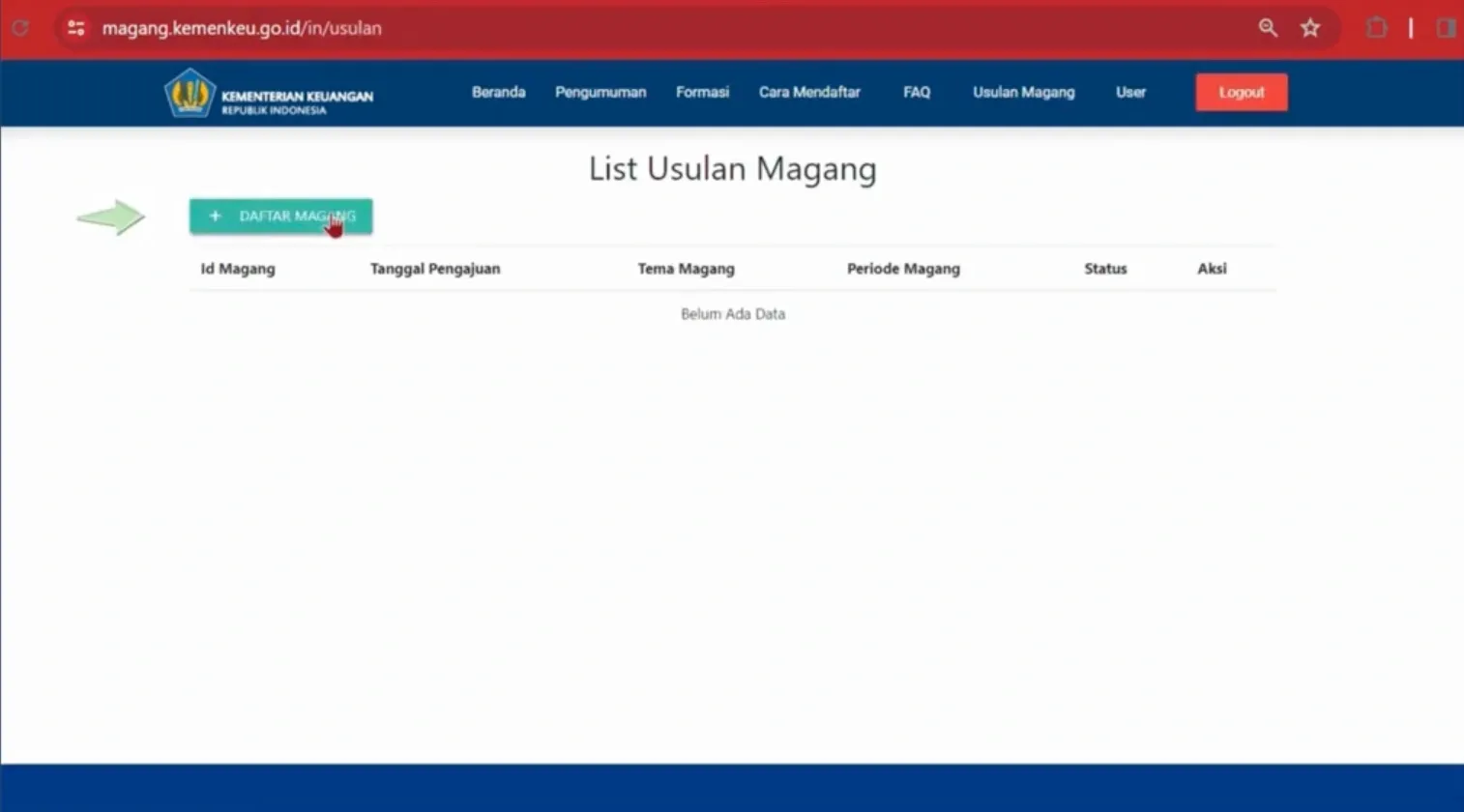Open Cara Mendaftar page
This screenshot has width=1464, height=812.
pyautogui.click(x=809, y=92)
